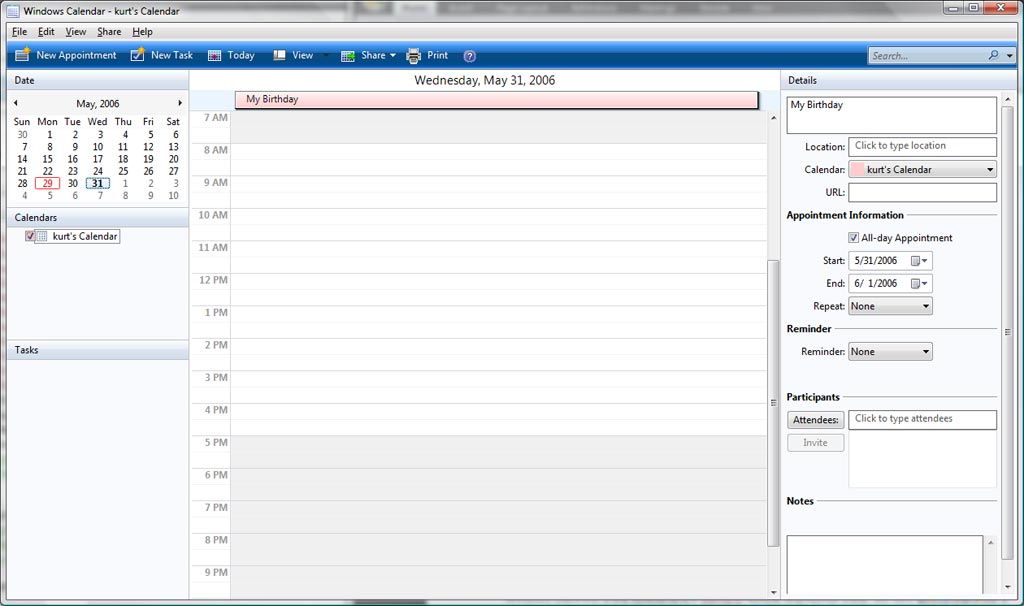The height and width of the screenshot is (606, 1024).
Task: Click the Calendars pane header
Action: coord(97,217)
